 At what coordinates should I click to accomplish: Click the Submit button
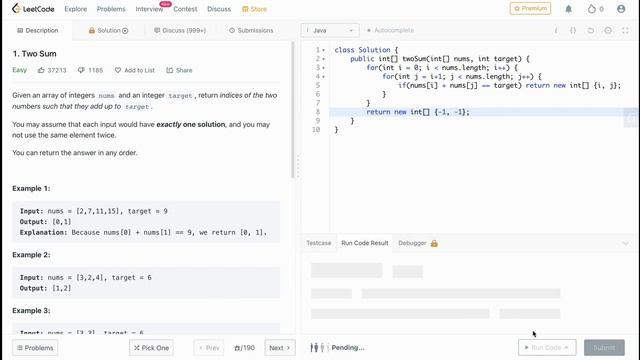pos(604,348)
